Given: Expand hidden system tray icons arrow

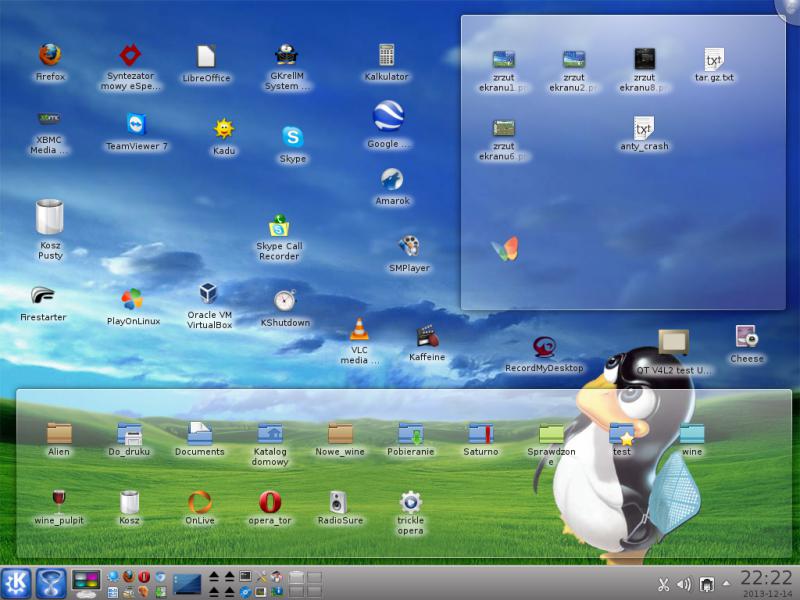Looking at the screenshot, I should pyautogui.click(x=726, y=584).
